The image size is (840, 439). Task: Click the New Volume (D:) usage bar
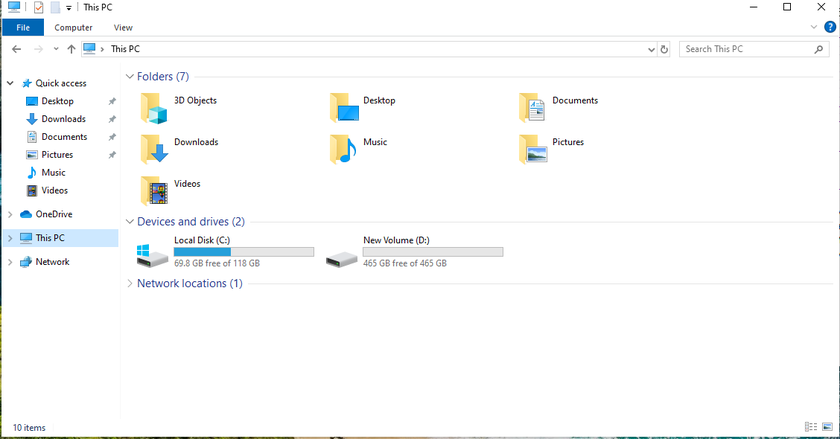tap(433, 252)
